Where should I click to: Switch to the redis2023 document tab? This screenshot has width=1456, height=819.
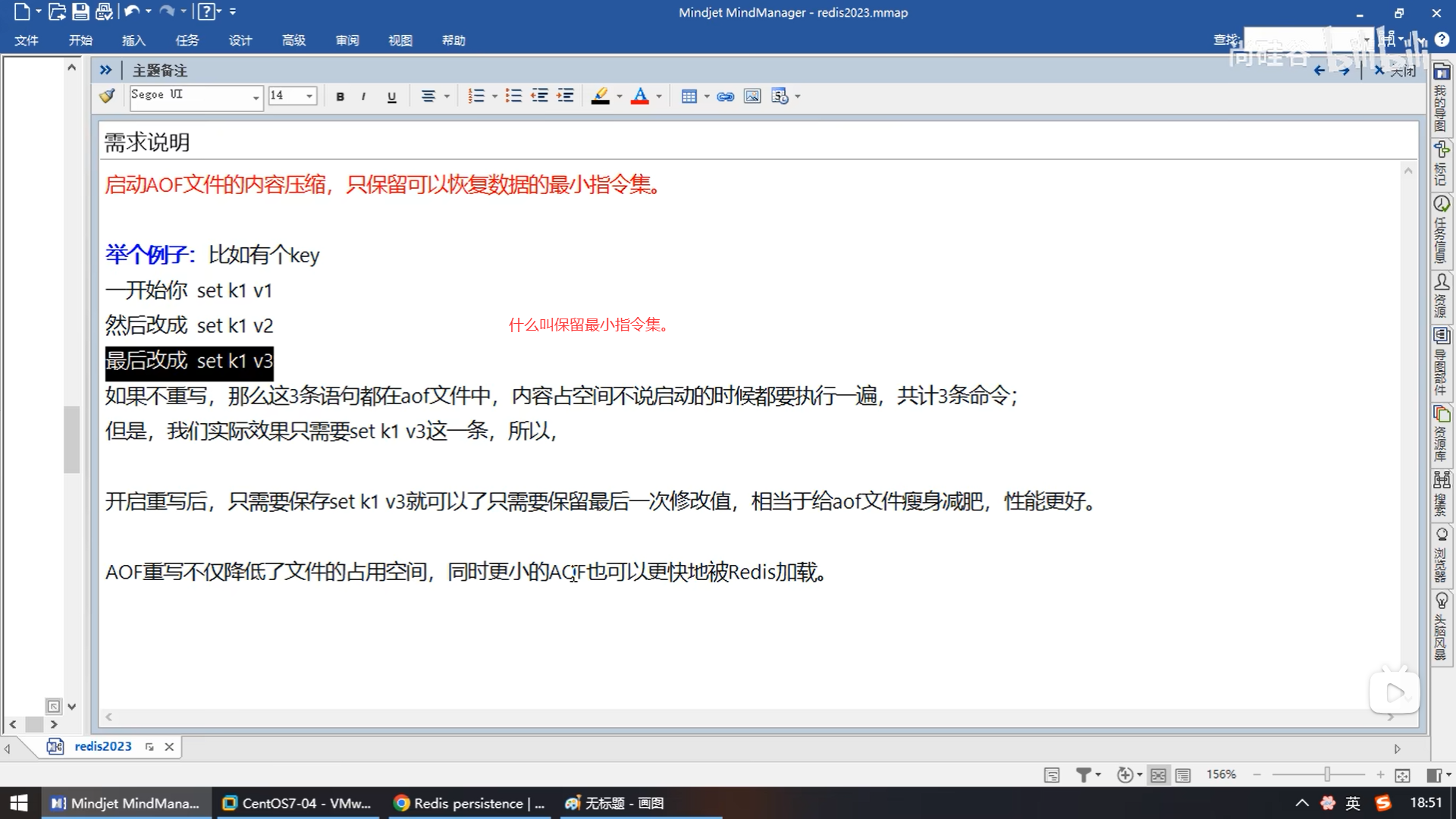pyautogui.click(x=103, y=746)
